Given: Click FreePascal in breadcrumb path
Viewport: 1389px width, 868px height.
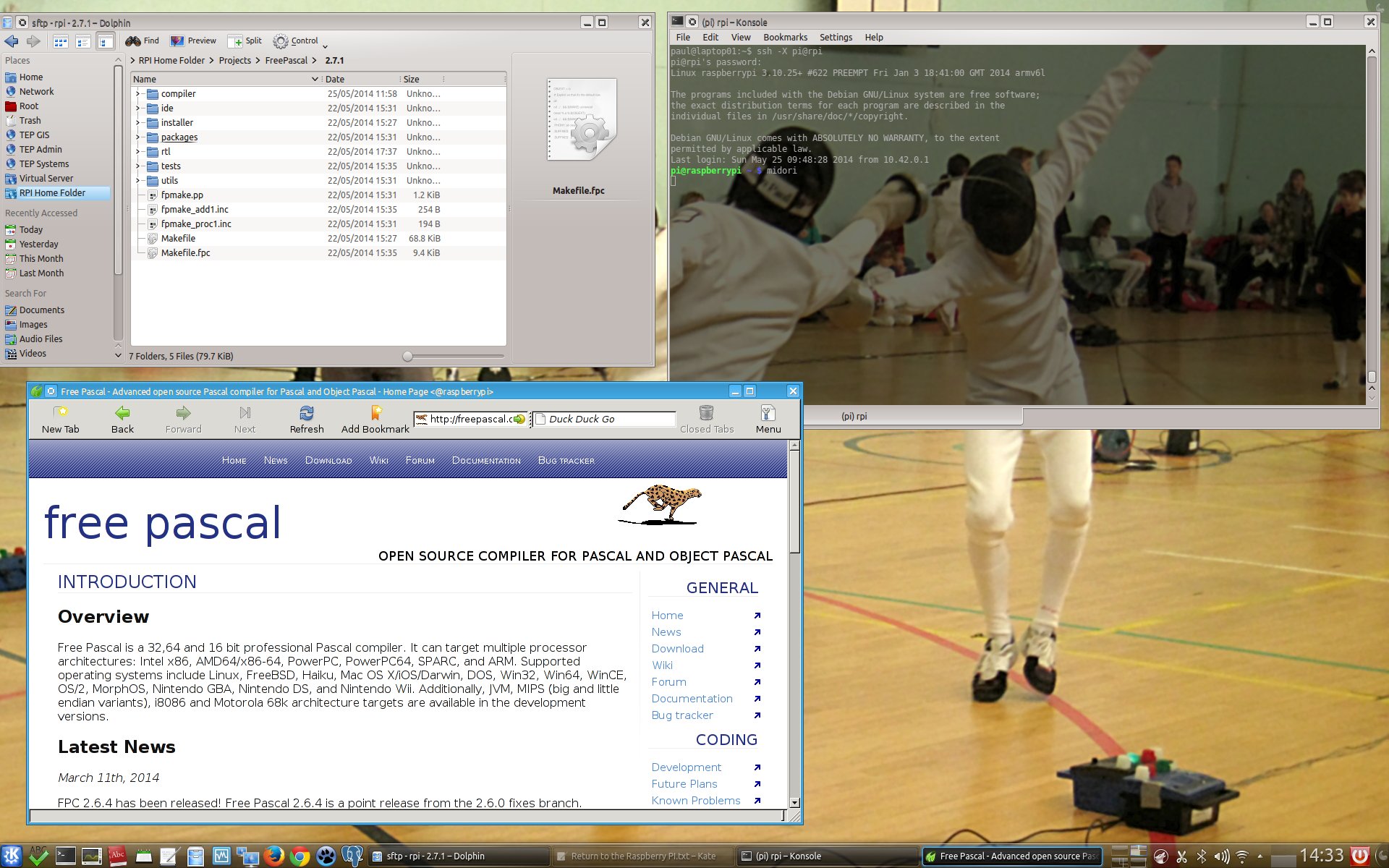Looking at the screenshot, I should click(x=286, y=61).
